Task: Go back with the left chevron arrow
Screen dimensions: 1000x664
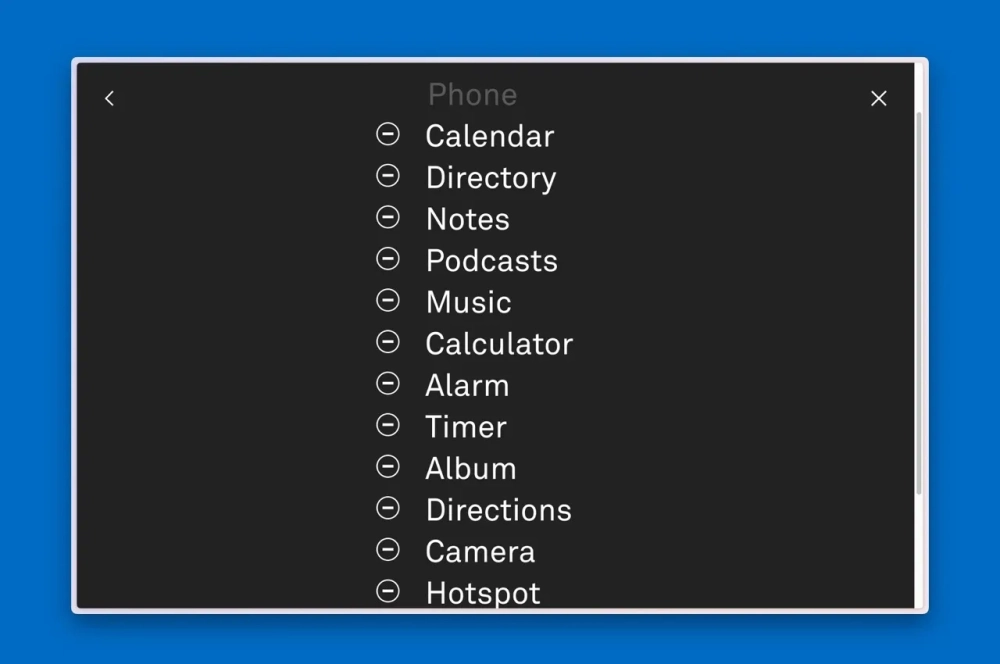Action: coord(109,98)
